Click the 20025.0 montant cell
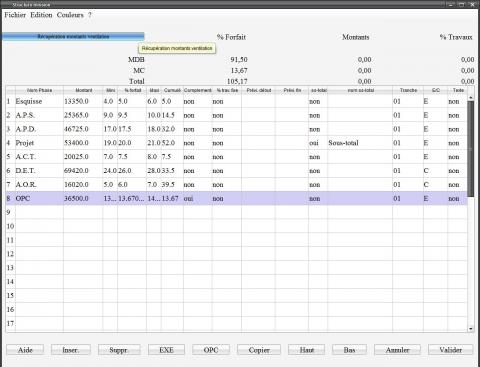 (83, 157)
